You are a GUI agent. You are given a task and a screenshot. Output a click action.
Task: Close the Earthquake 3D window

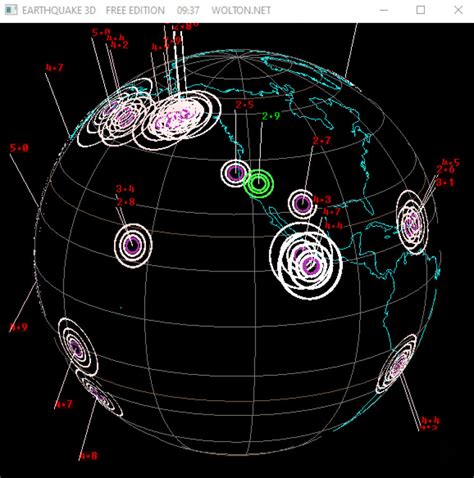[x=459, y=10]
